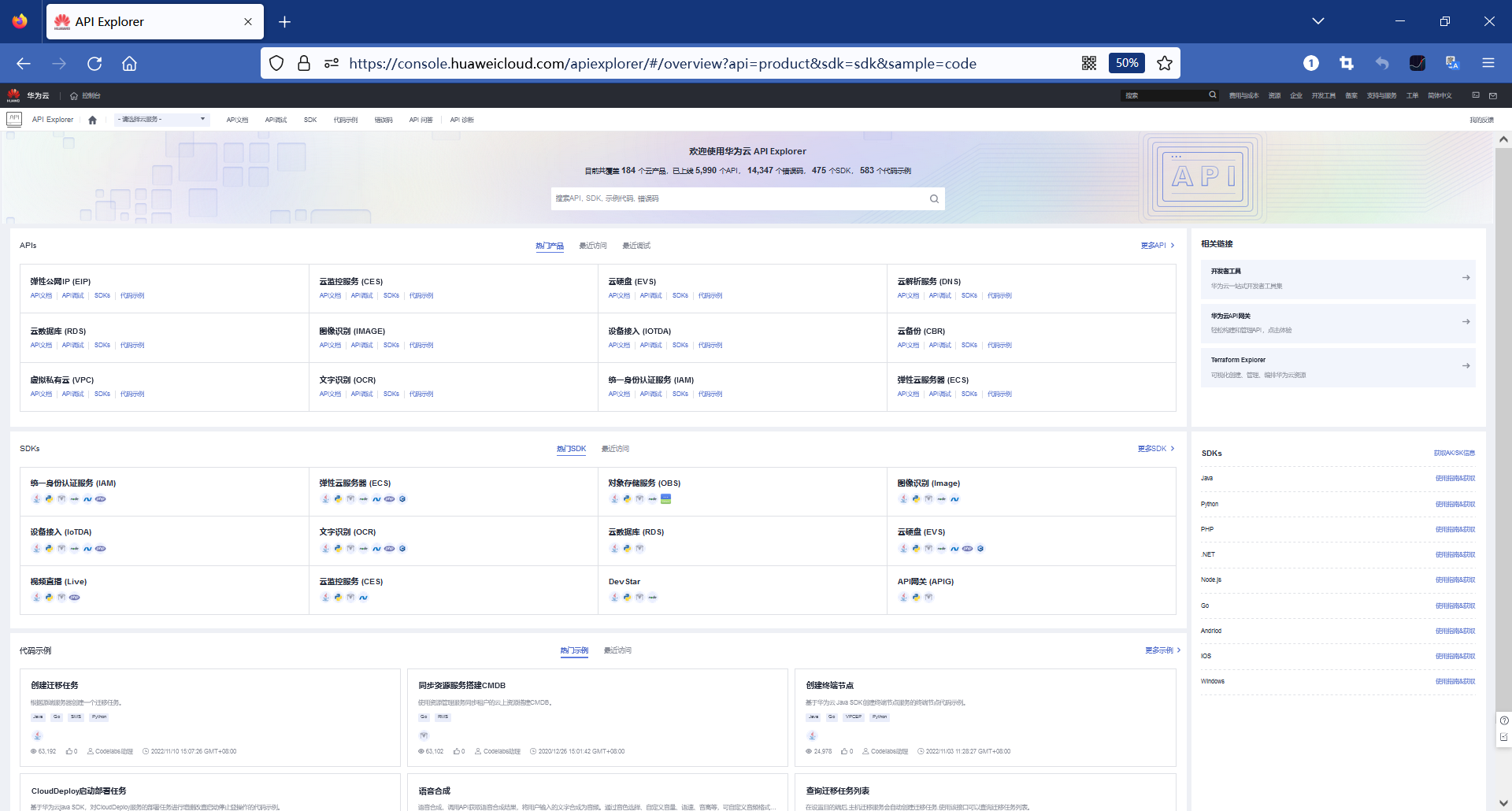Screen dimensions: 1512x811
Task: Open the 创建迁移任务 code sample card
Action: click(210, 717)
